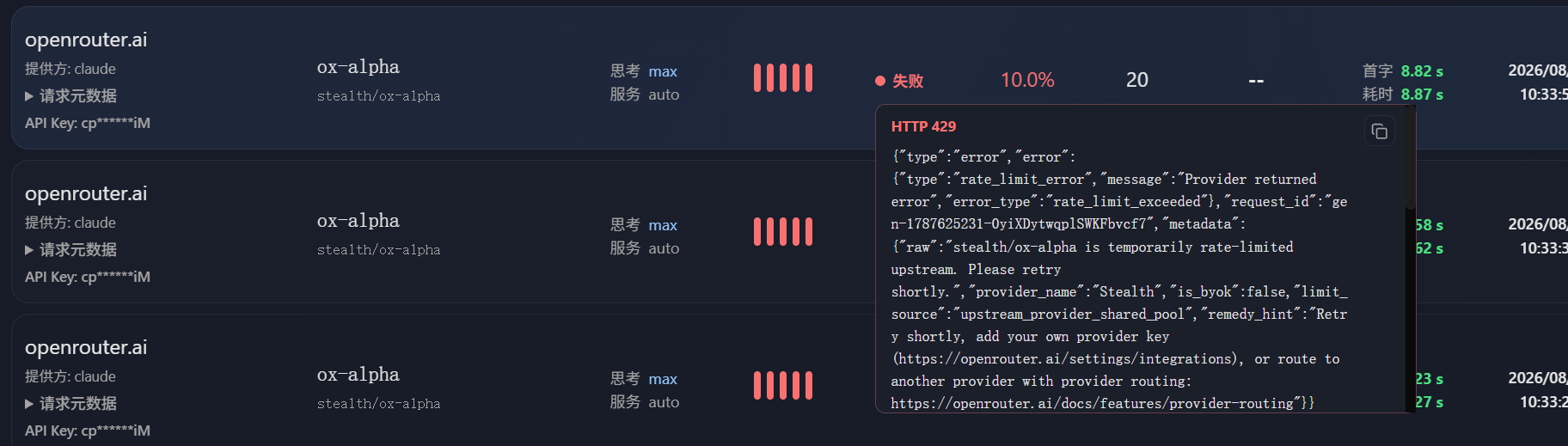
Task: Click ox-alpha model name in second row
Action: (x=358, y=221)
